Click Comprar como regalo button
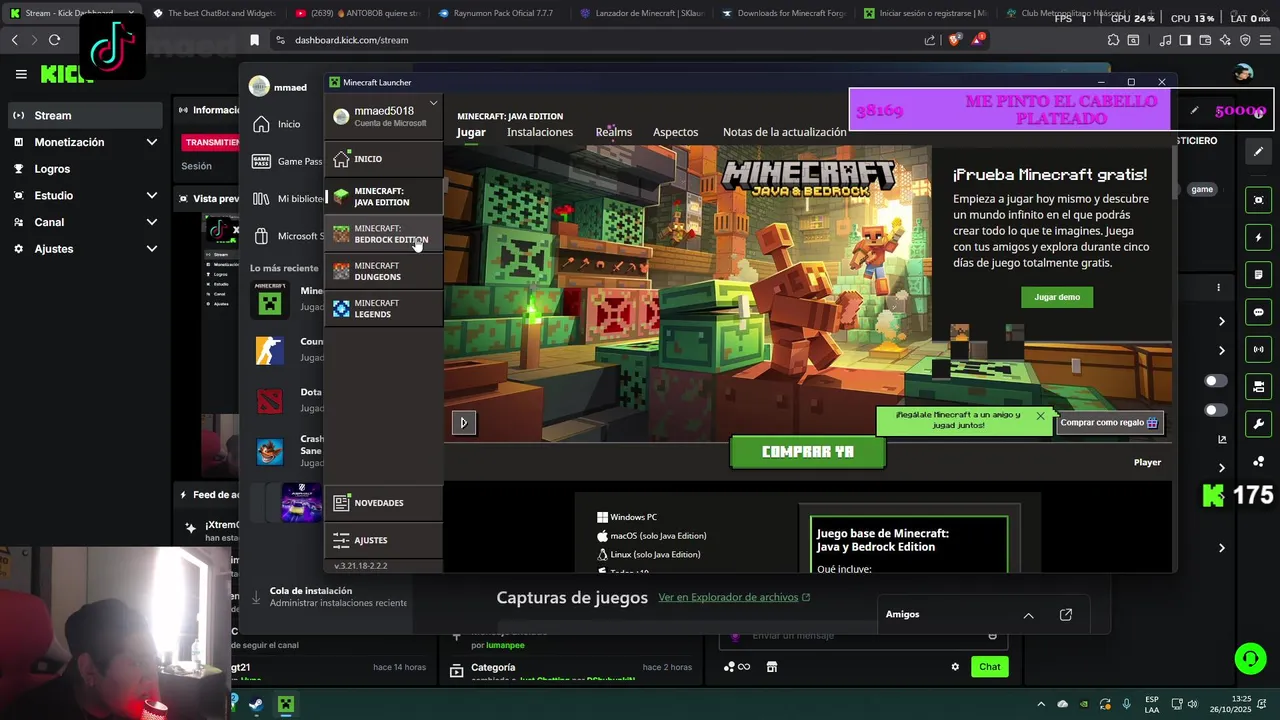This screenshot has height=720, width=1280. point(1109,422)
